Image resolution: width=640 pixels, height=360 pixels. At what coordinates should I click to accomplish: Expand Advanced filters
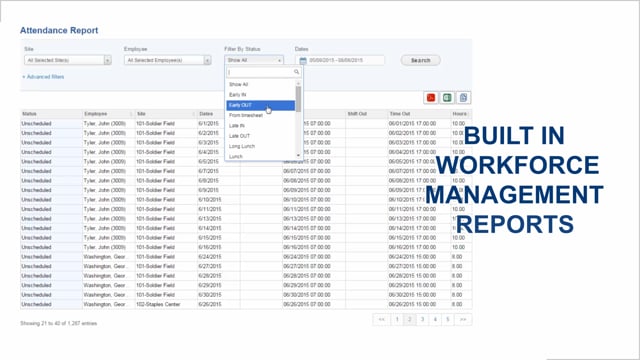43,77
